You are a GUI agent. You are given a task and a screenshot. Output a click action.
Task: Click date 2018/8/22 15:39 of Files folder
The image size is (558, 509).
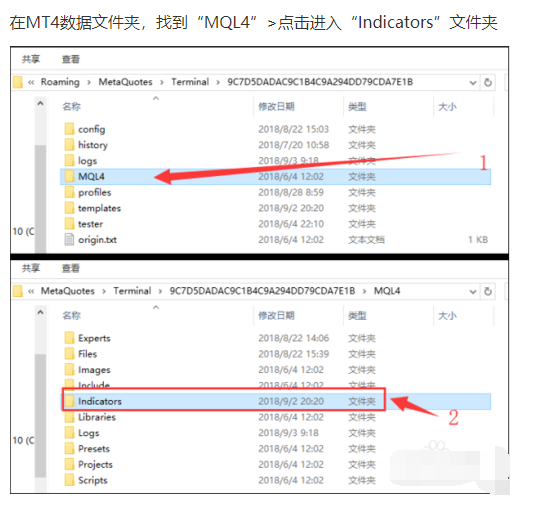(294, 354)
